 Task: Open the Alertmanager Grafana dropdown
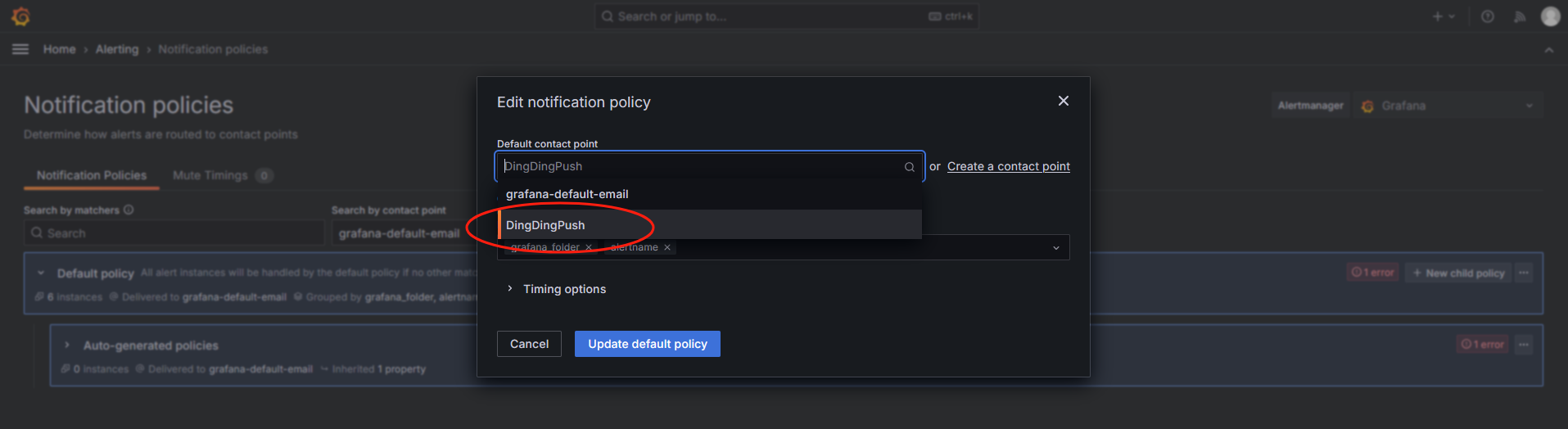tap(1448, 106)
